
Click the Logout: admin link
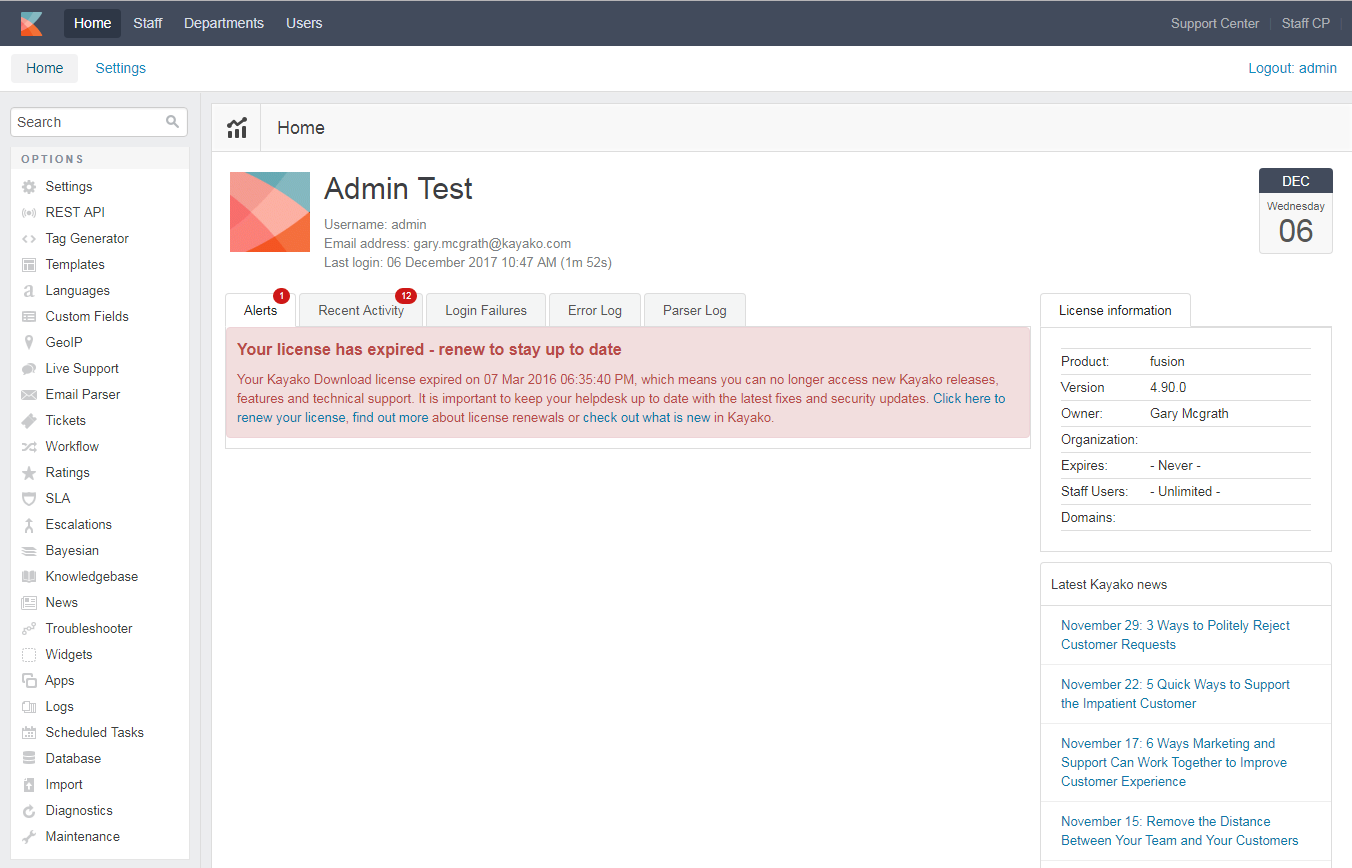[x=1292, y=68]
